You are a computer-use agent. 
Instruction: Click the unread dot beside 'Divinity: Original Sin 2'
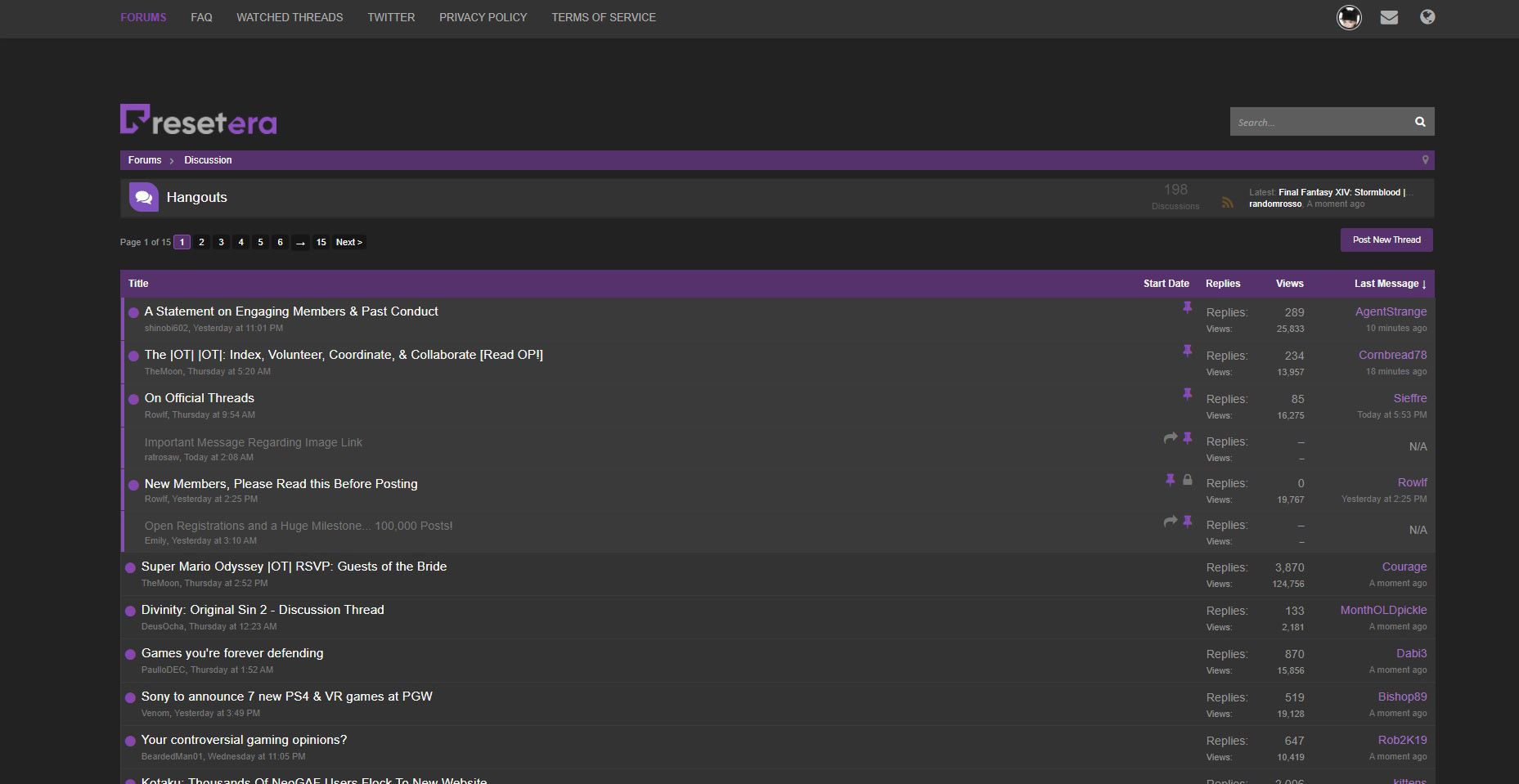[130, 611]
